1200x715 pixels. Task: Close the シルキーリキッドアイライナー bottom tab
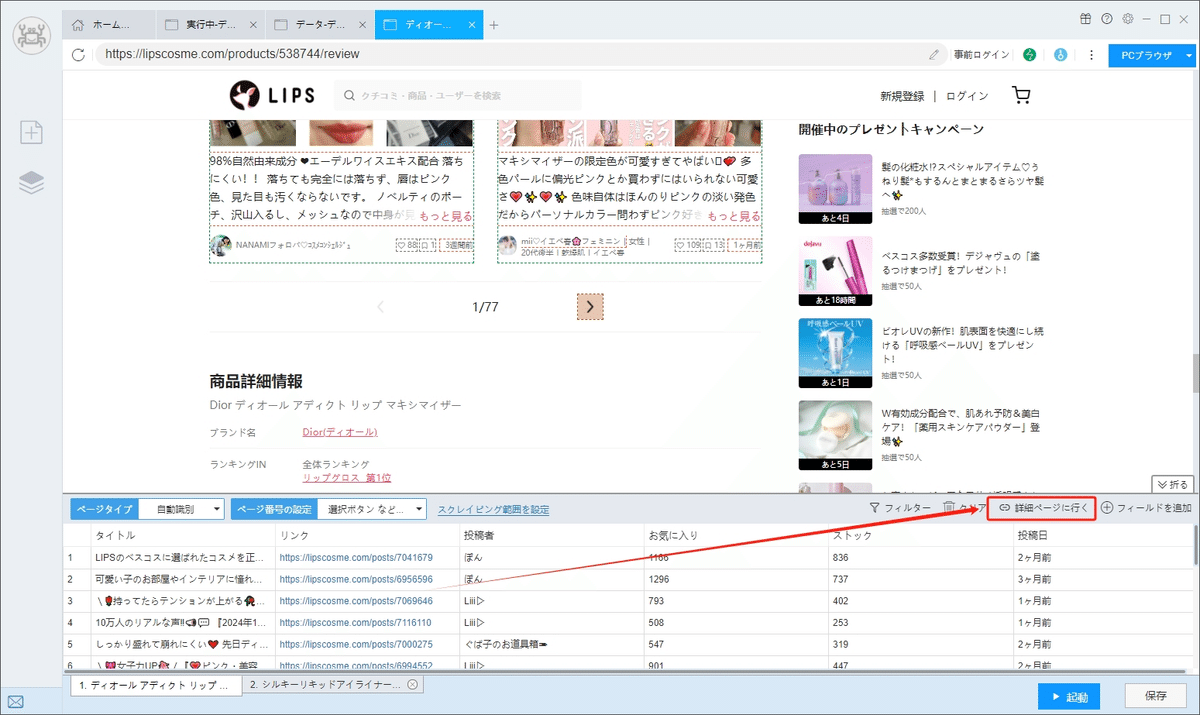(411, 685)
